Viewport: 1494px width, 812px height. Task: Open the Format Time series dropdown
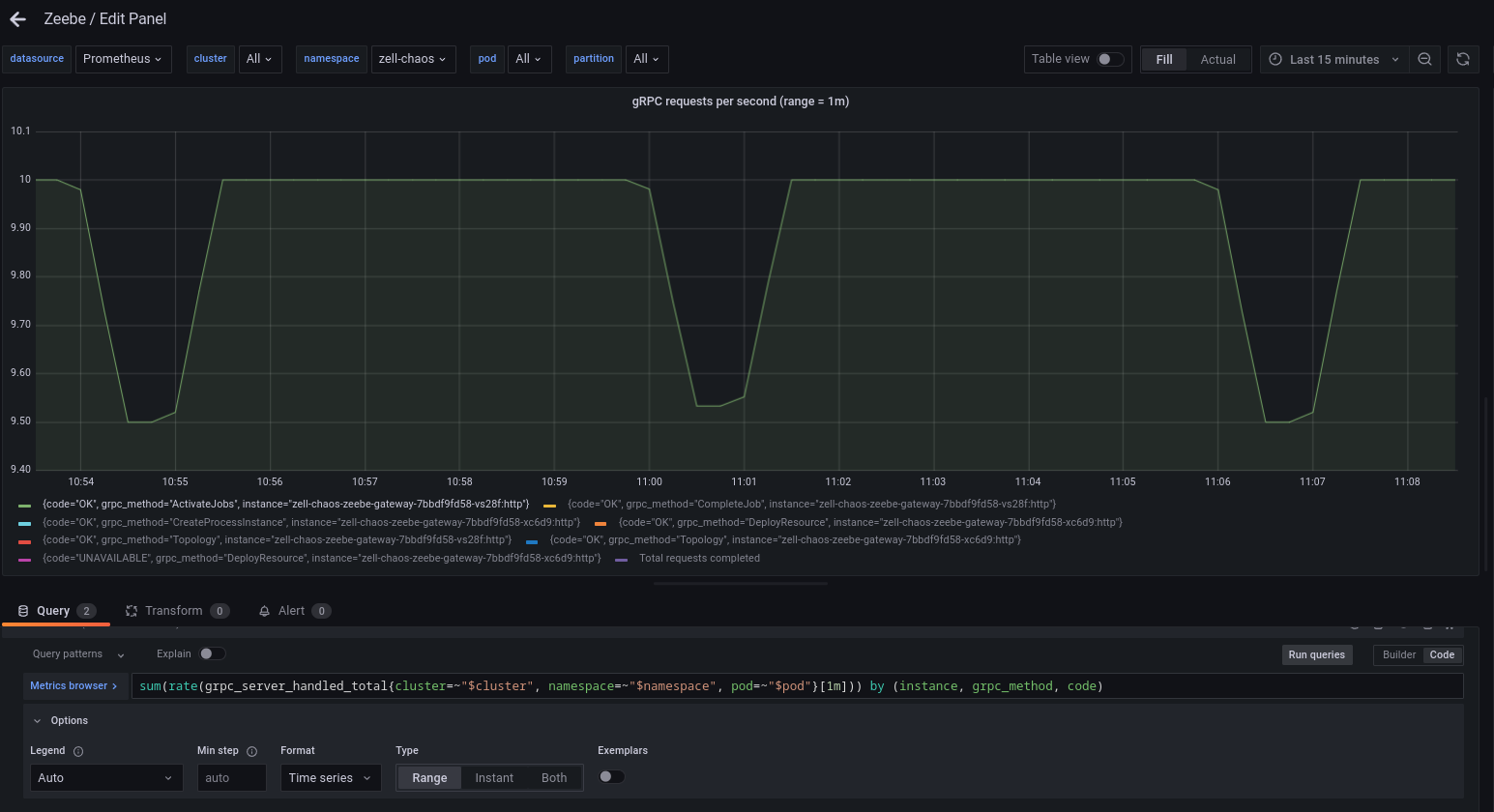click(x=331, y=778)
